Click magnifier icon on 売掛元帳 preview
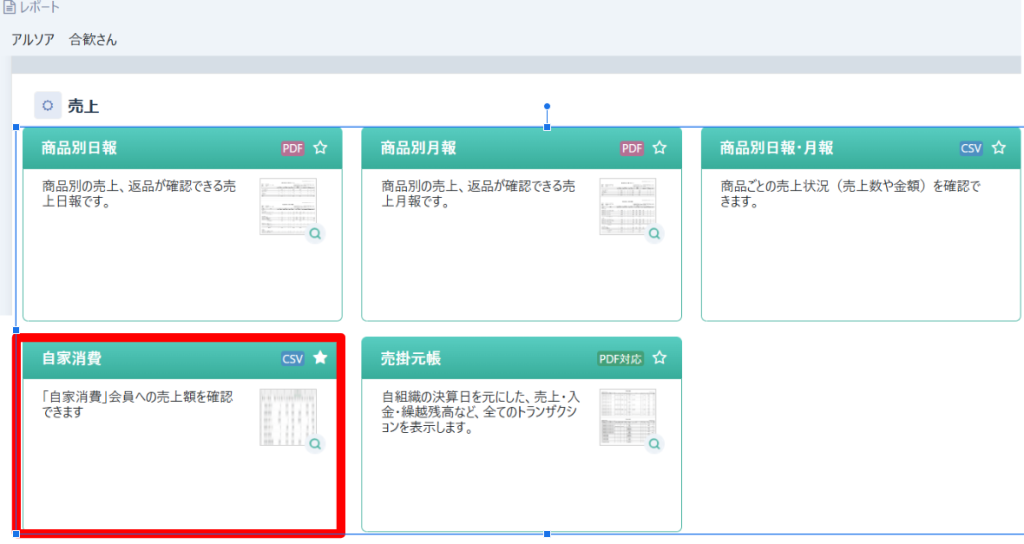This screenshot has width=1024, height=544. click(x=655, y=444)
